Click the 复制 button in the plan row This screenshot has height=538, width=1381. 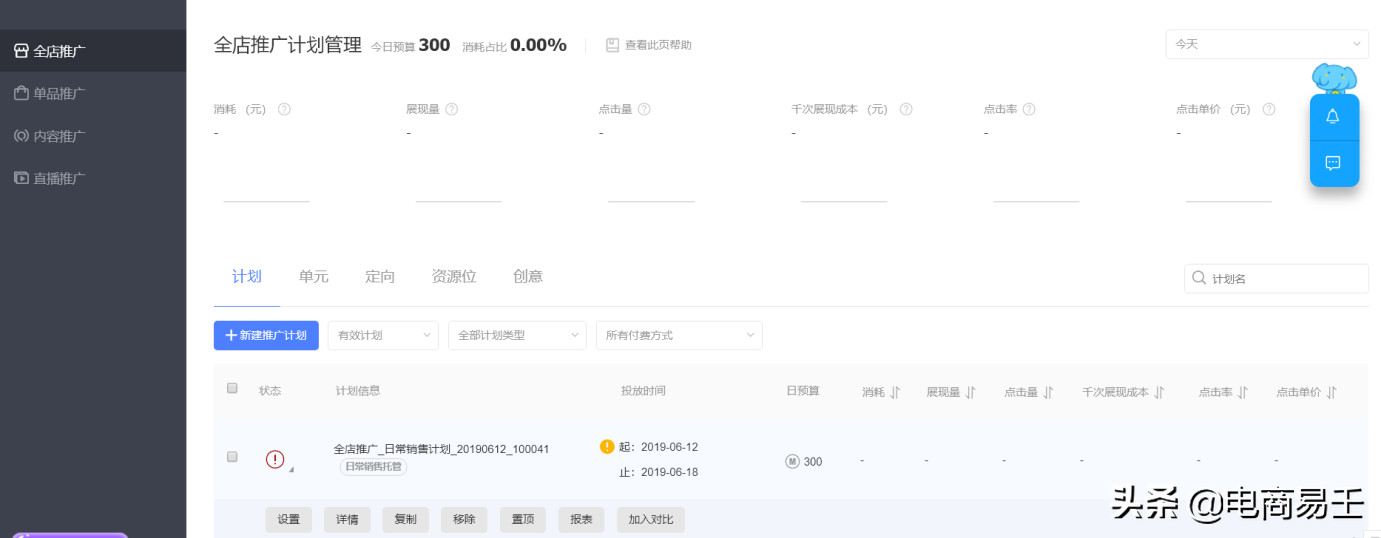coord(406,520)
